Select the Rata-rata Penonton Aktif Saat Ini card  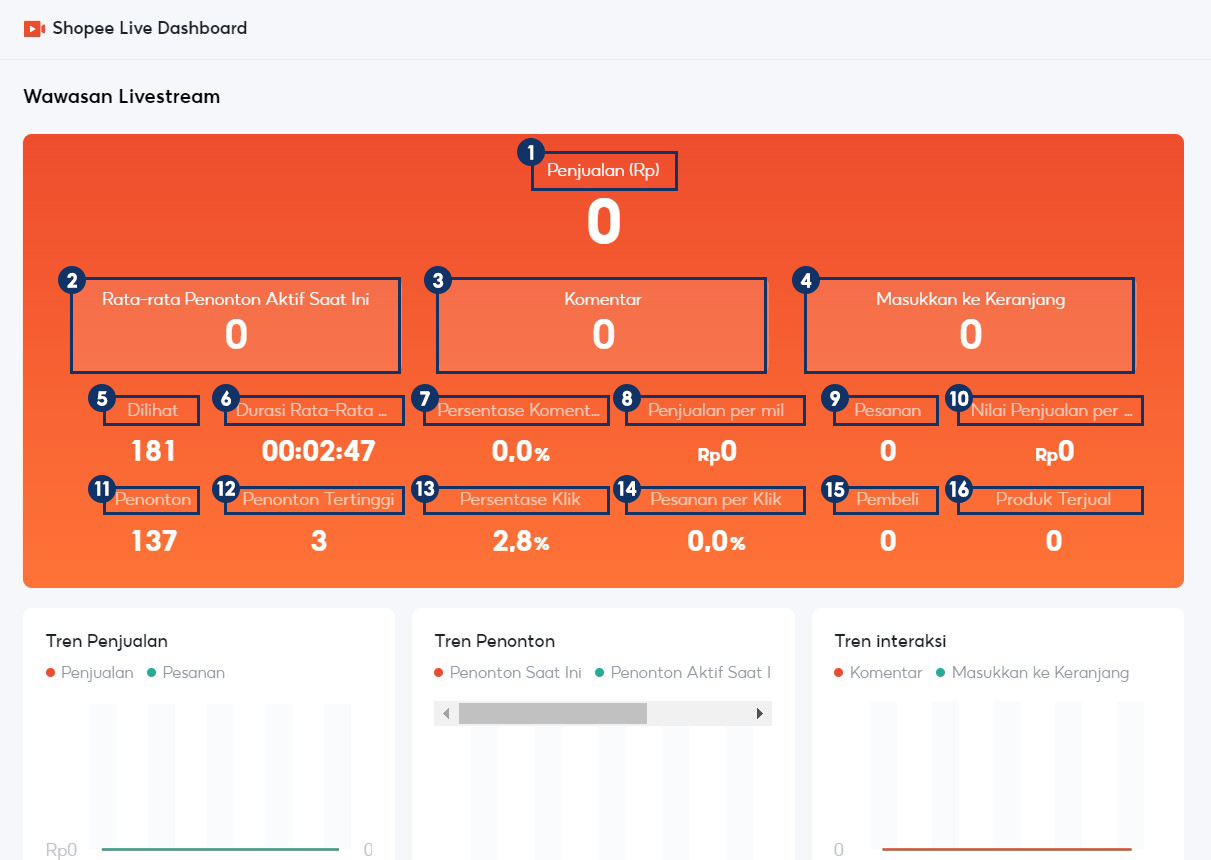235,325
